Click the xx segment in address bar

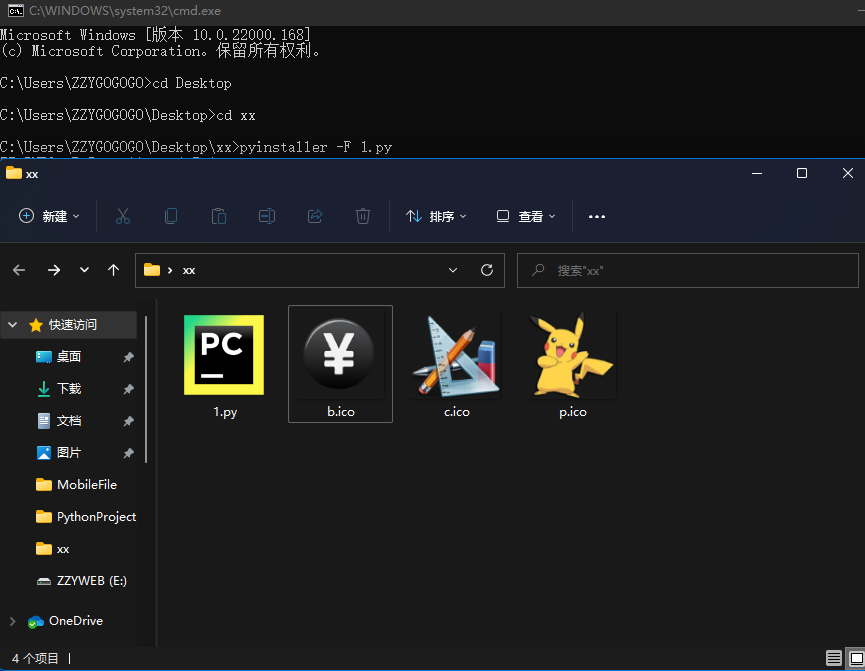(x=189, y=270)
